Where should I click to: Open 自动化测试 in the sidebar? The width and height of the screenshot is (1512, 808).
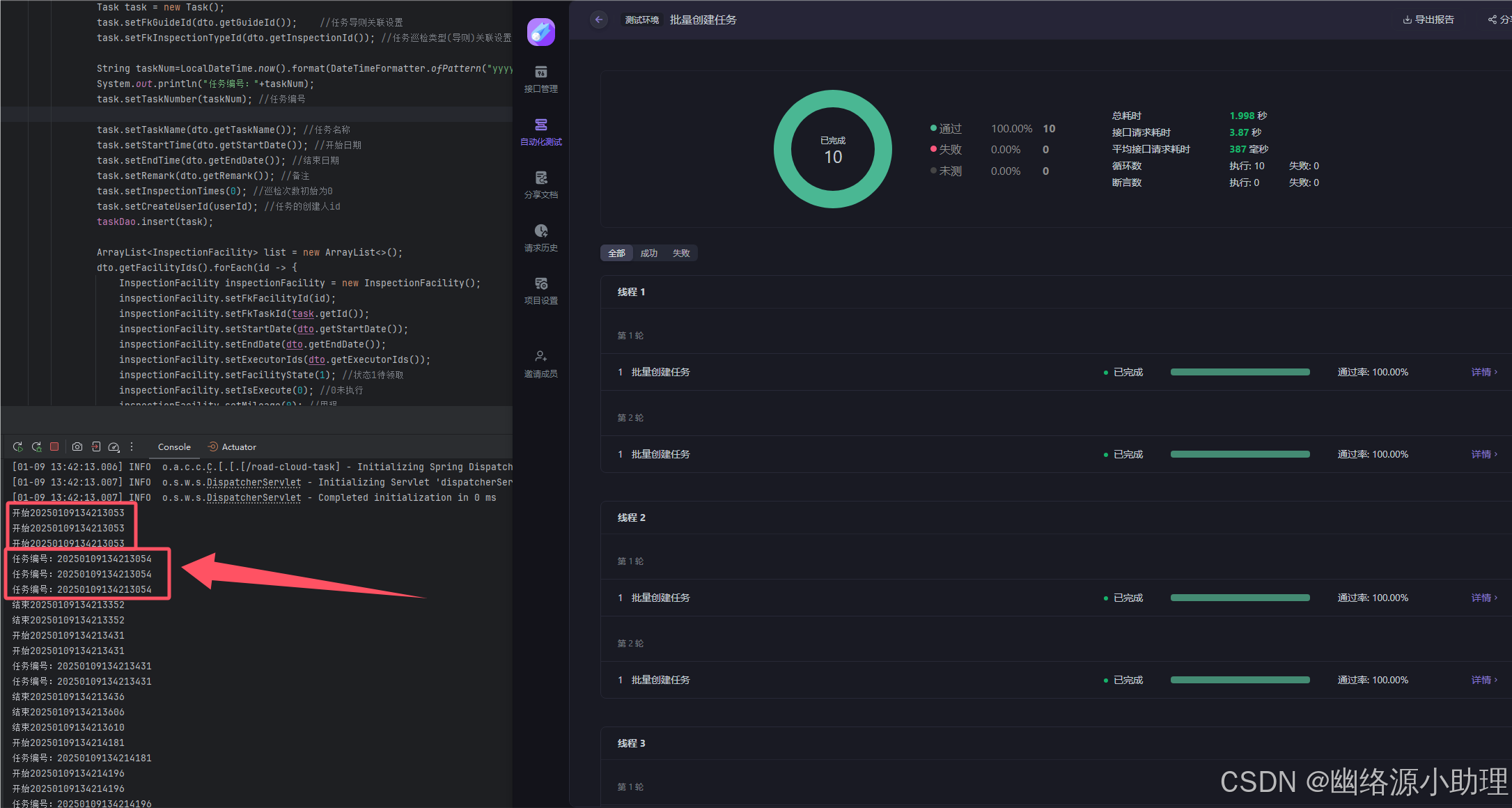pos(540,132)
